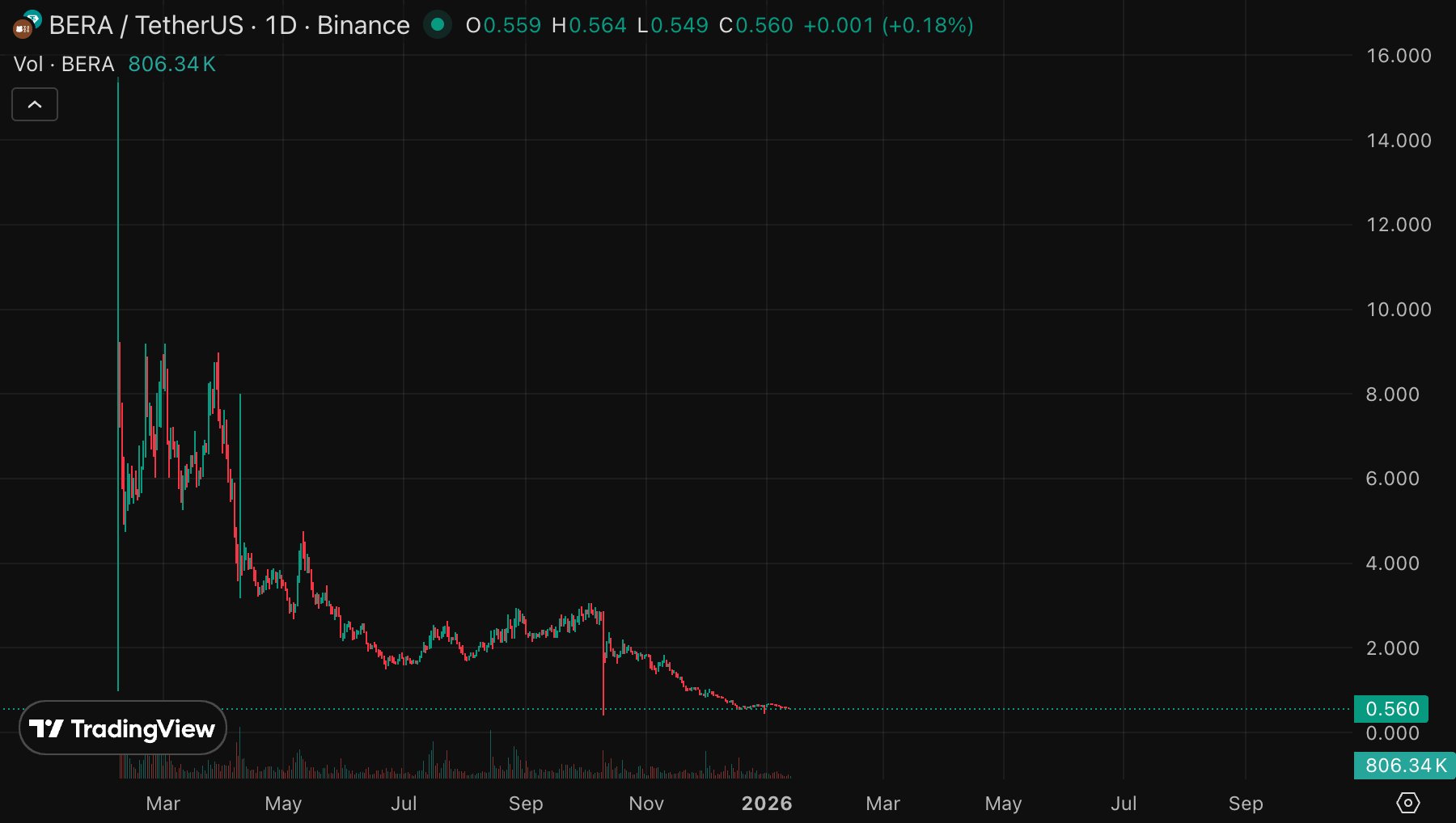Click the high price value H 0.564

point(589,25)
